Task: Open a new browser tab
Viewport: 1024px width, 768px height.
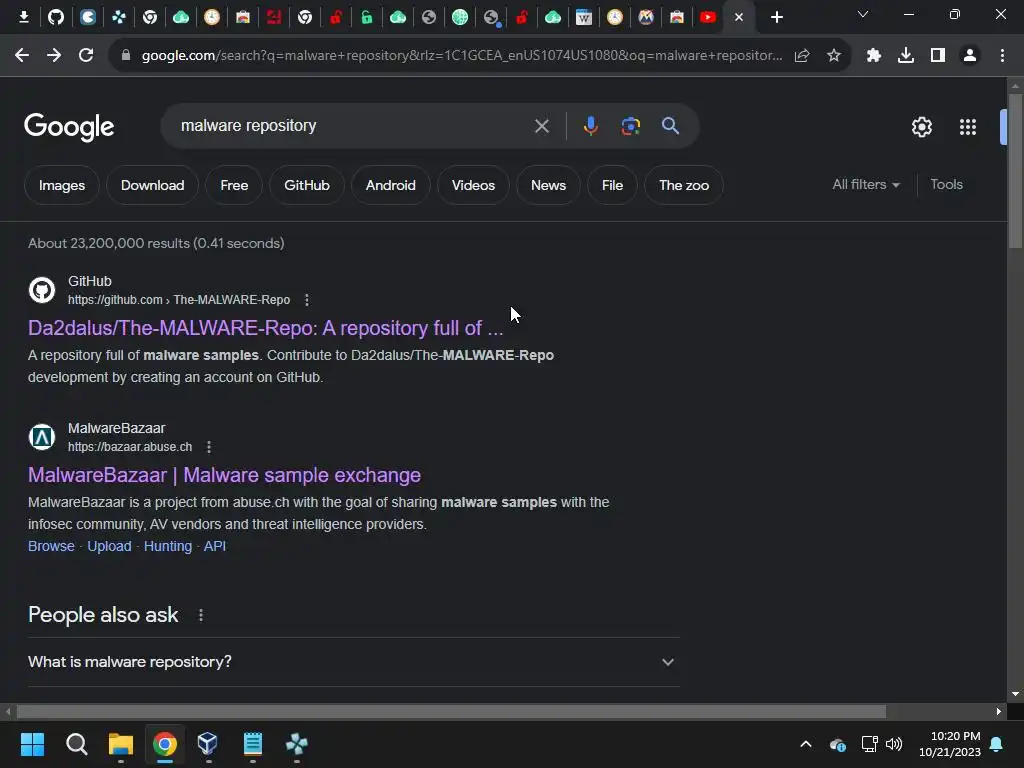Action: tap(776, 18)
